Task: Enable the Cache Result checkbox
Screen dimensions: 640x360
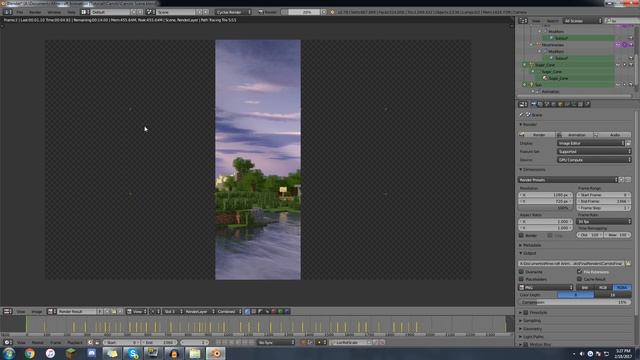Action: [x=579, y=279]
